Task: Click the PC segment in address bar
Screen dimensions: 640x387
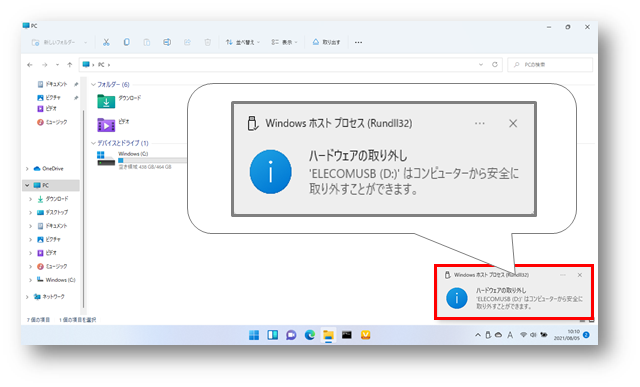Action: 101,64
